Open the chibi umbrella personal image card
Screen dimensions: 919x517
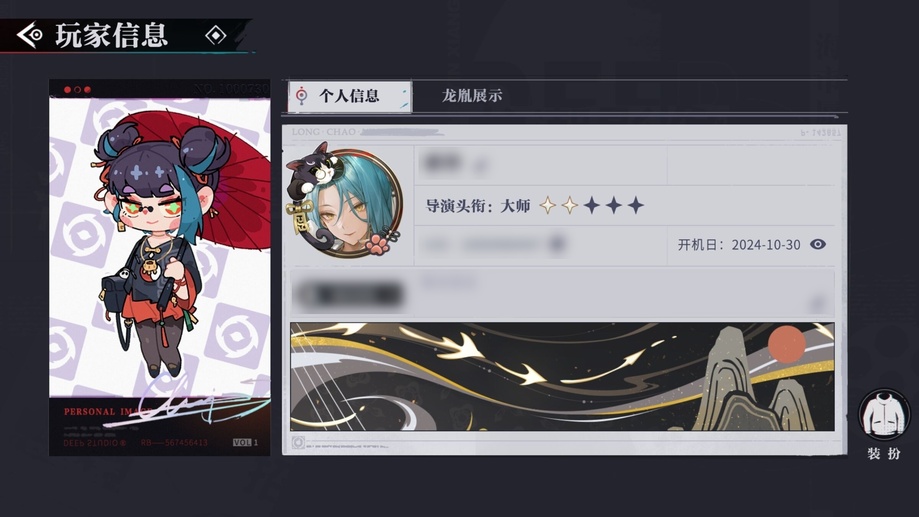[159, 267]
